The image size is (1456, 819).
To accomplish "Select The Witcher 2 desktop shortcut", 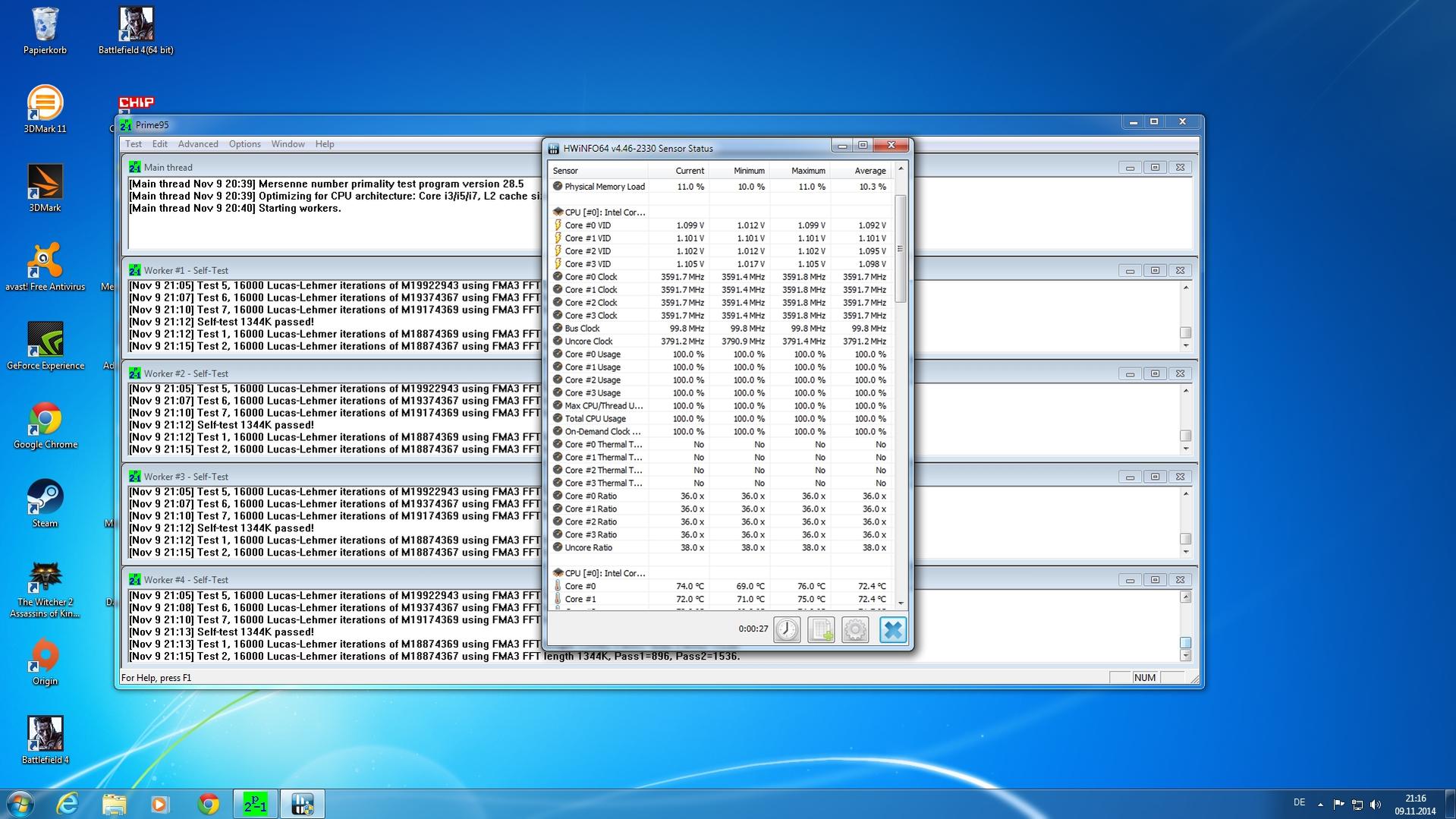I will click(x=45, y=591).
